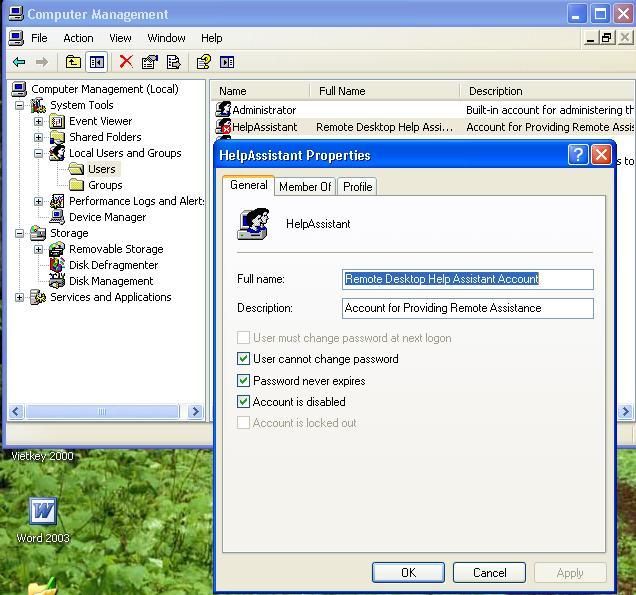Toggle Password never expires checkbox
This screenshot has height=595, width=636.
243,381
